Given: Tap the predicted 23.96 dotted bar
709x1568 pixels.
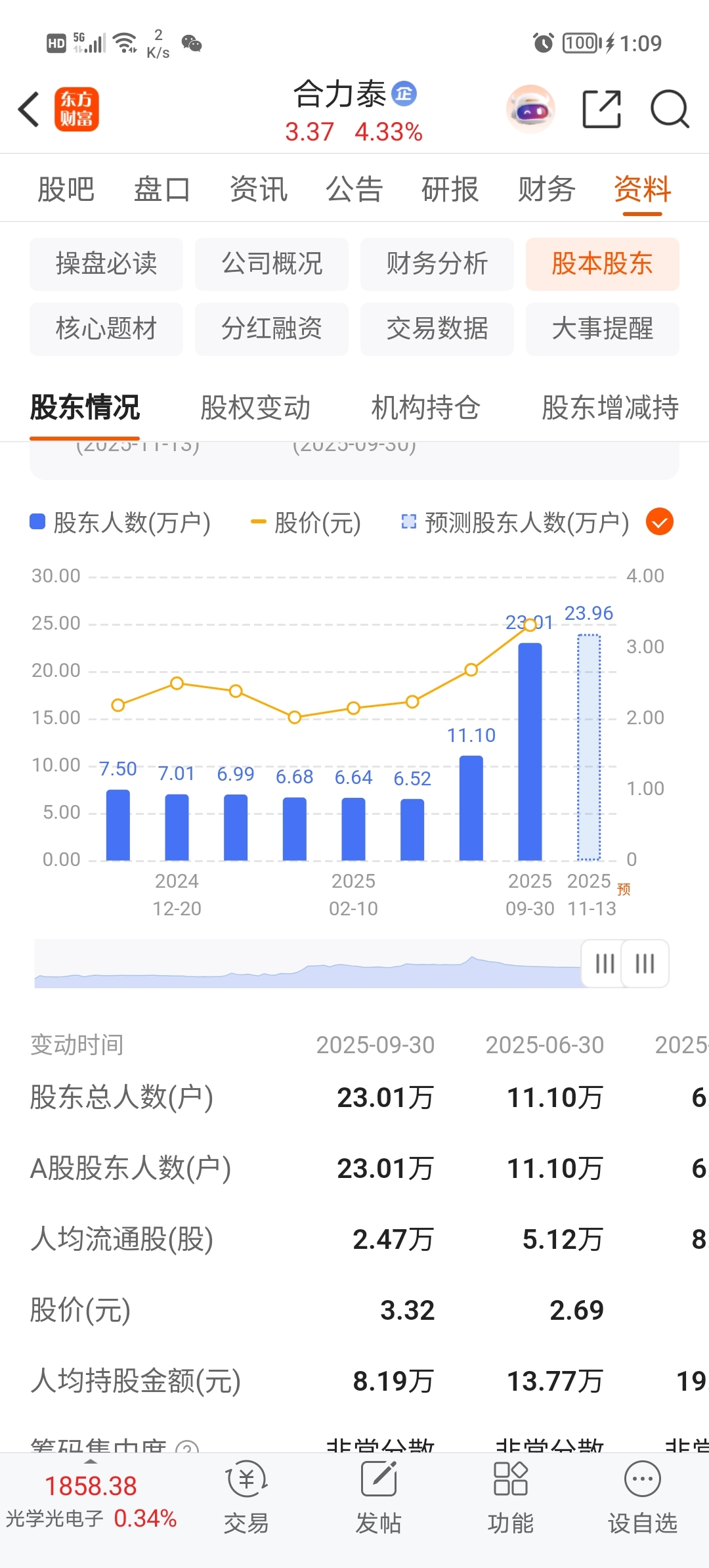Looking at the screenshot, I should [x=589, y=747].
